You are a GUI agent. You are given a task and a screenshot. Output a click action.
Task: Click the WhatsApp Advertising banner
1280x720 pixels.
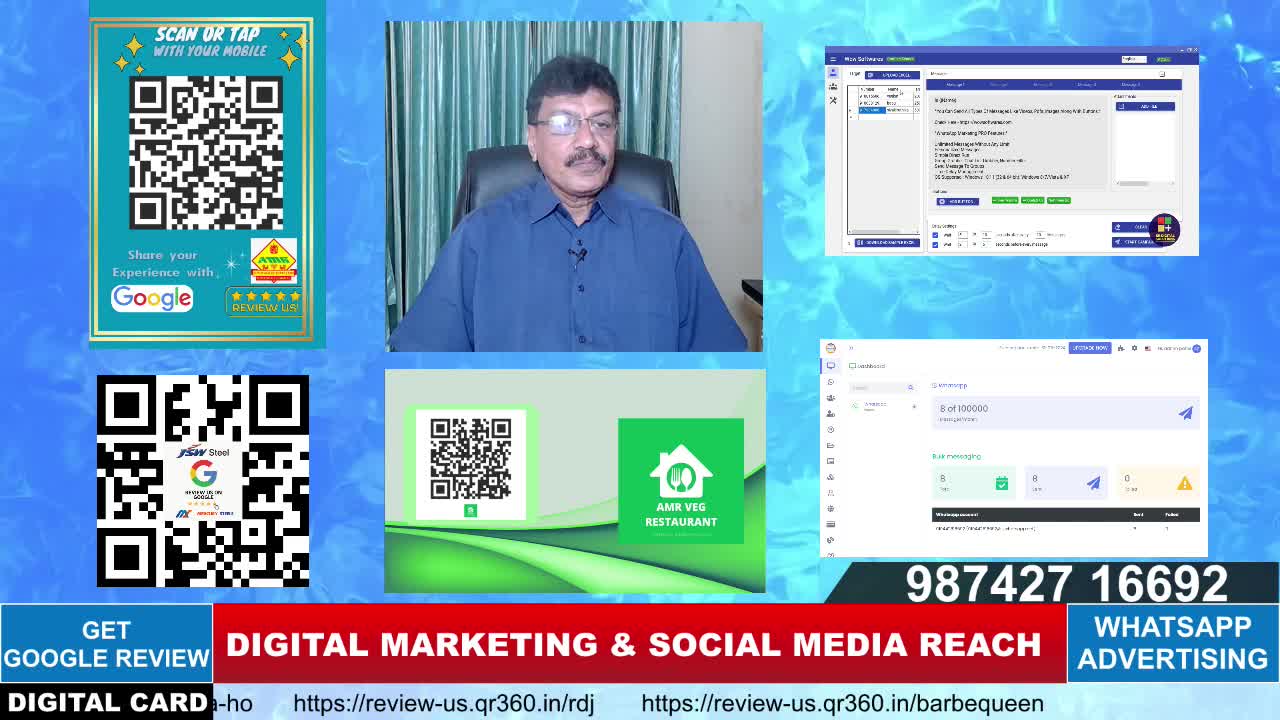point(1173,643)
